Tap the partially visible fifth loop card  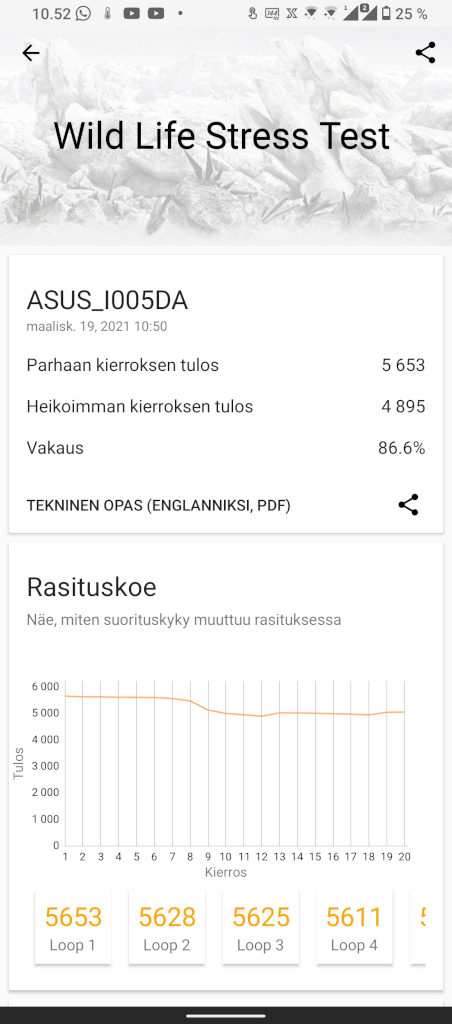click(x=418, y=927)
